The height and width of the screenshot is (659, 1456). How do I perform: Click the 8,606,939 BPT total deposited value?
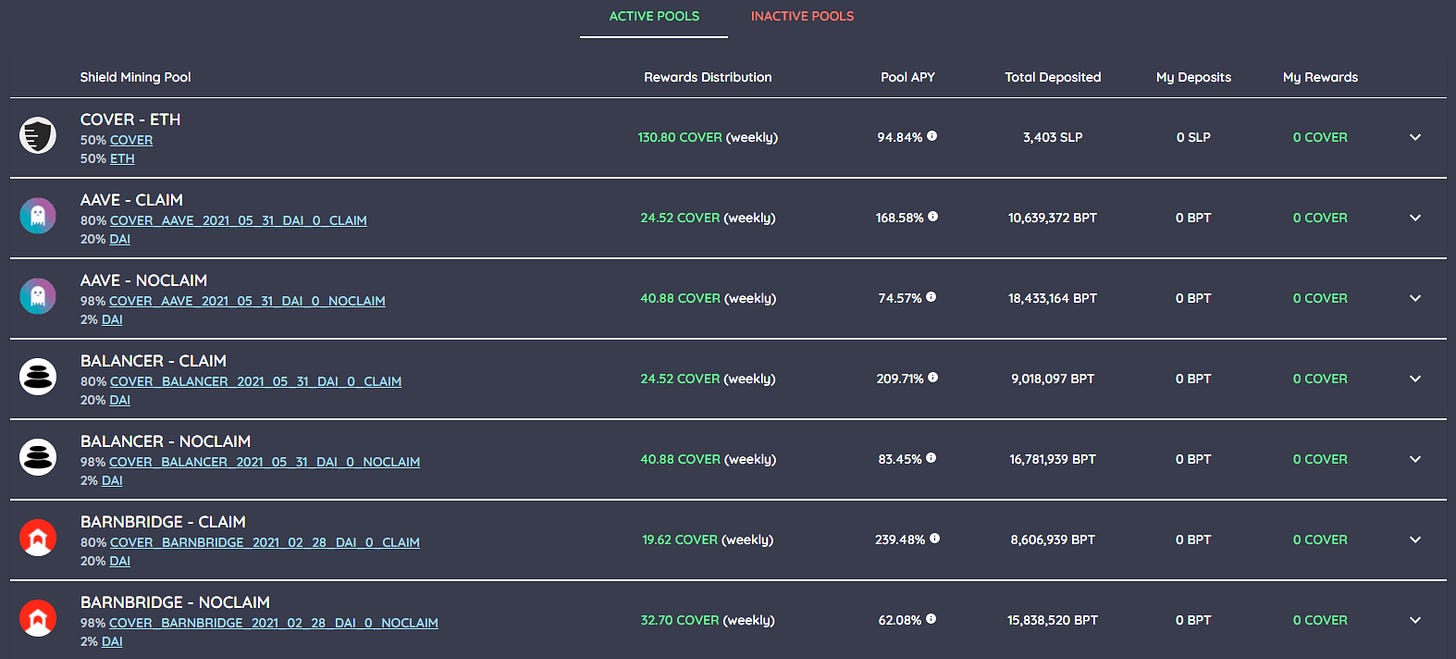point(1053,540)
